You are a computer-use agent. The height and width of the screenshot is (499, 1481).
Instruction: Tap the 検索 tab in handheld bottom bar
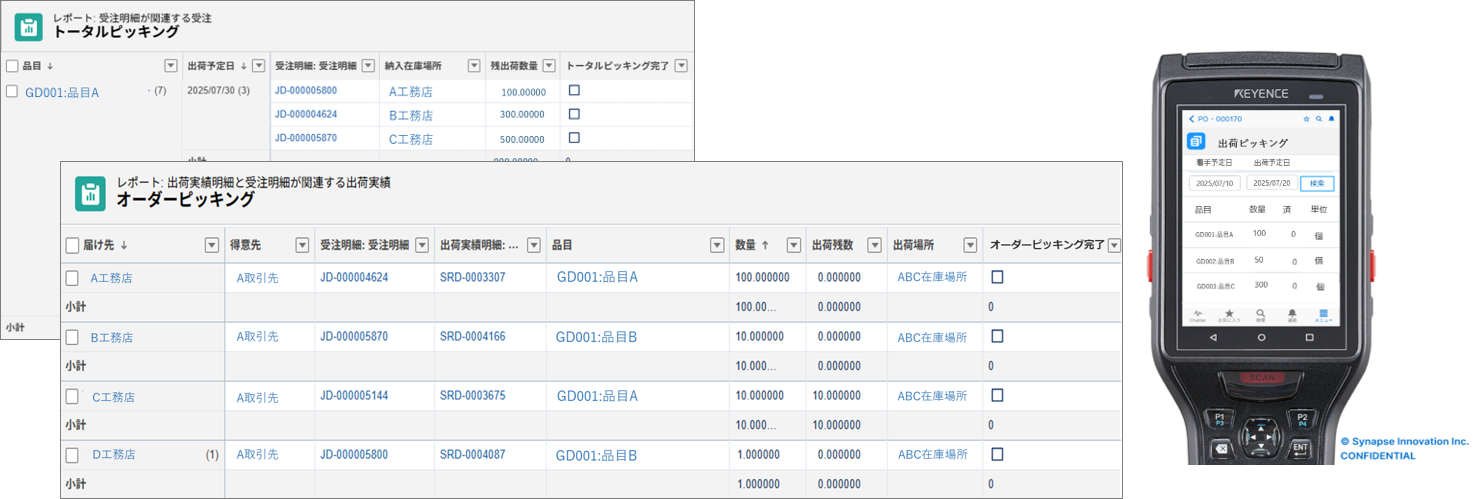tap(1261, 315)
